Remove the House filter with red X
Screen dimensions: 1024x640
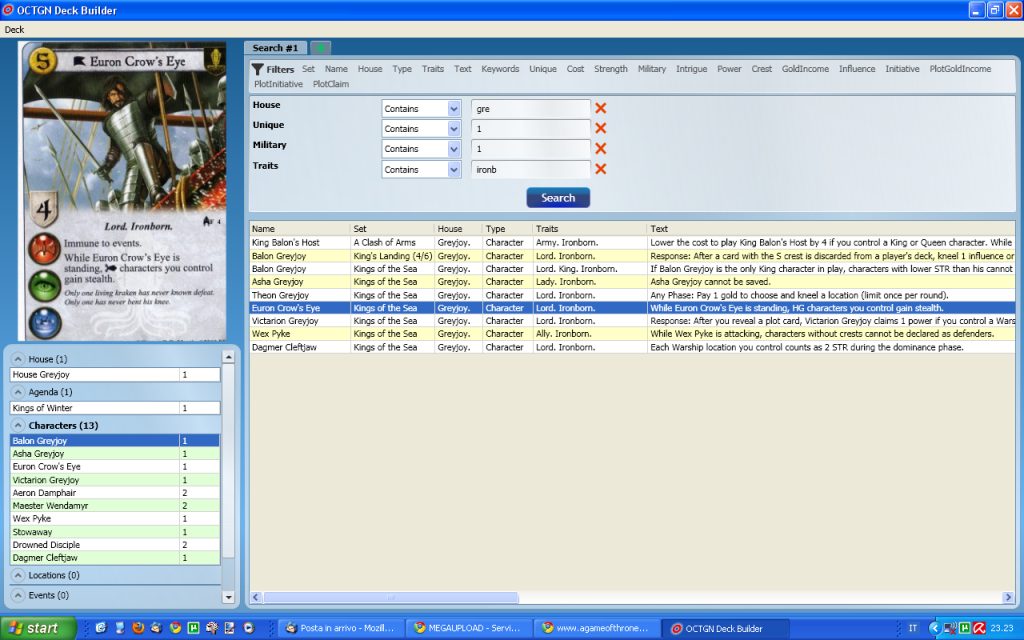click(x=601, y=108)
